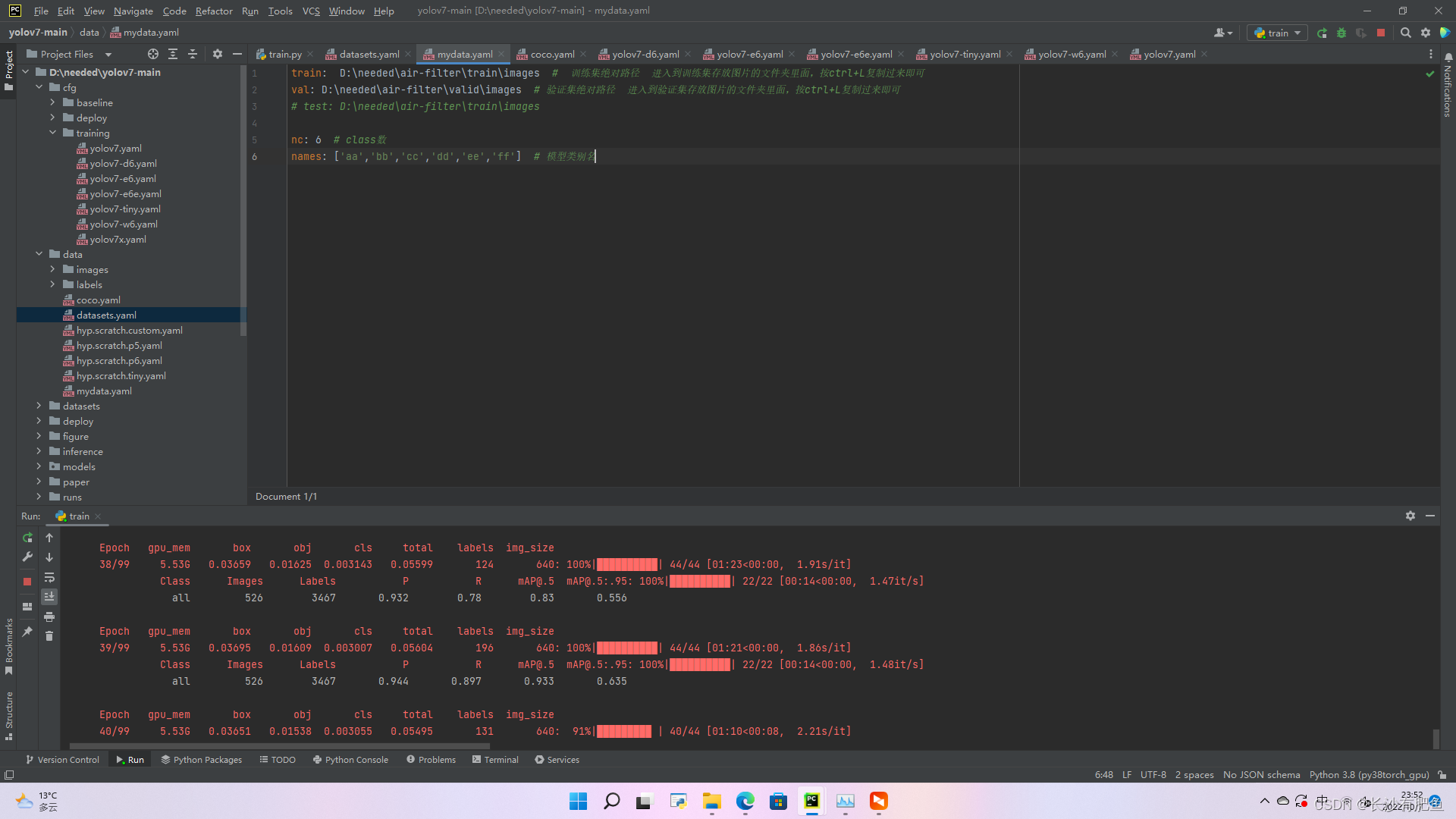Viewport: 1456px width, 819px height.
Task: Open the Python Packages tool window
Action: (202, 759)
